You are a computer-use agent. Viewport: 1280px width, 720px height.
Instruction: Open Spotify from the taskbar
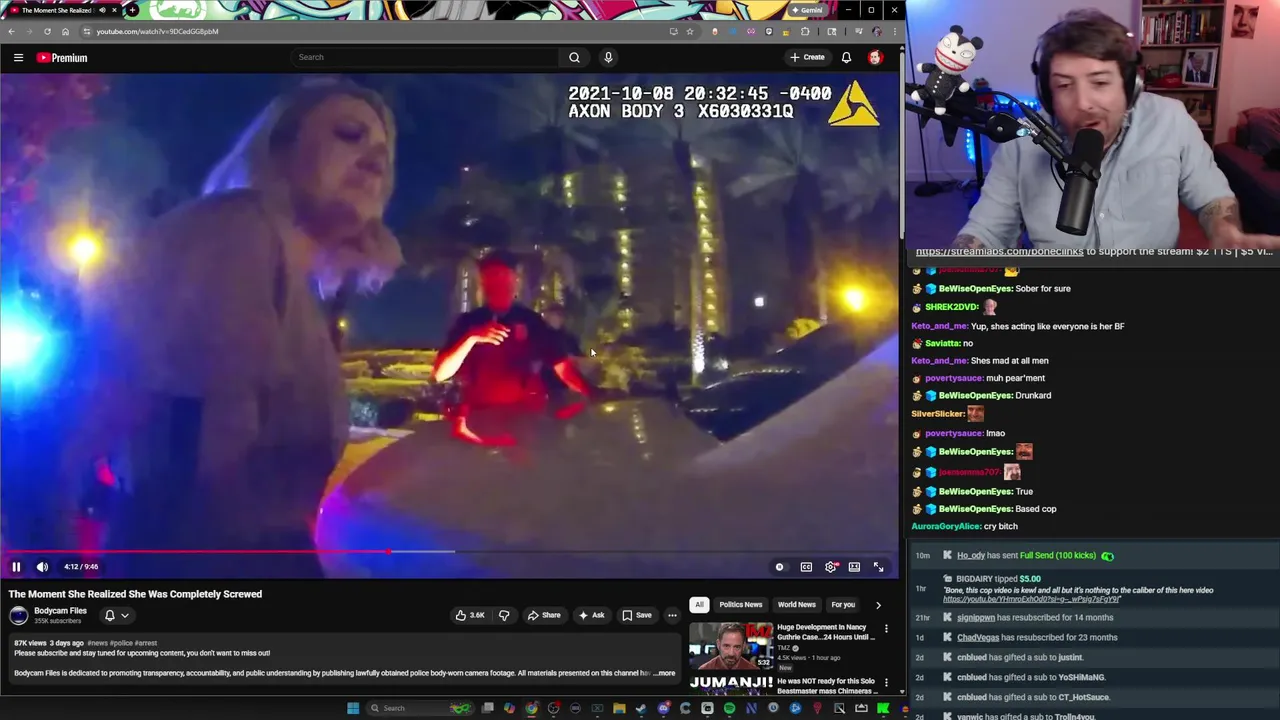(729, 708)
